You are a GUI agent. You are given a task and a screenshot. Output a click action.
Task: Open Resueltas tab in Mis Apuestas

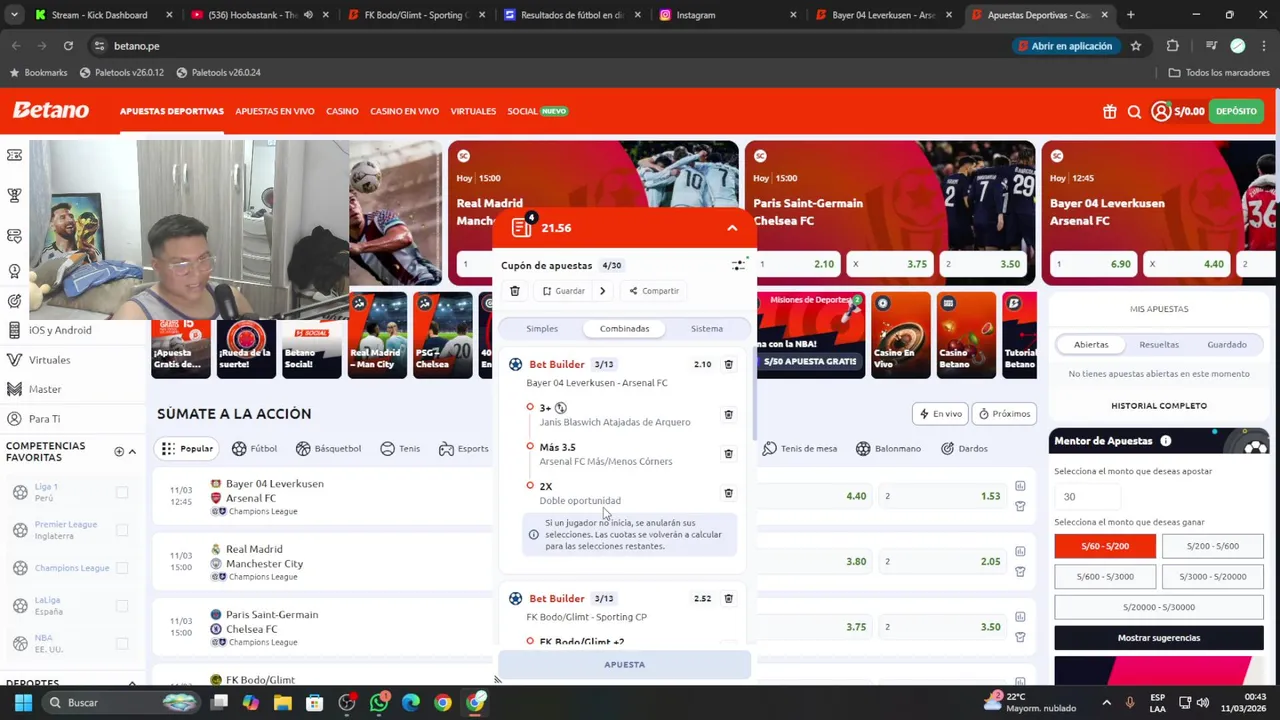point(1159,345)
